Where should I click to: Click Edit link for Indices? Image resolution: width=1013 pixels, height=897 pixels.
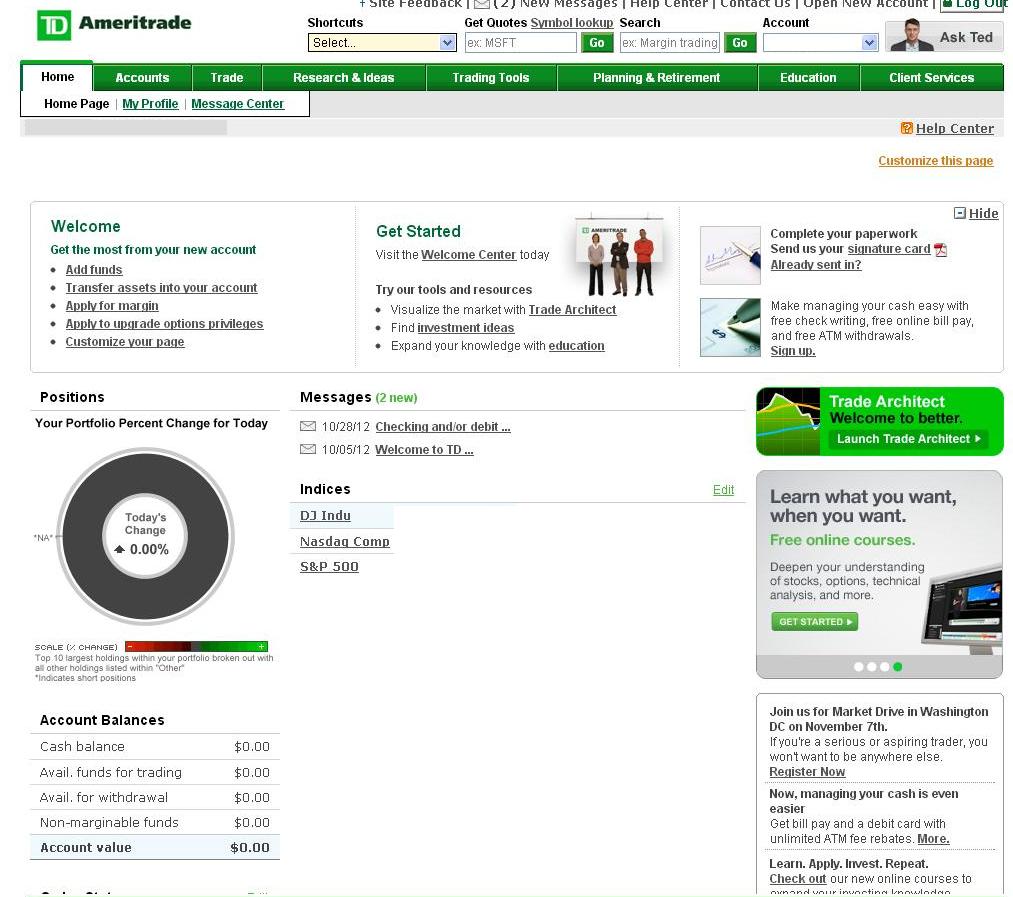point(724,490)
